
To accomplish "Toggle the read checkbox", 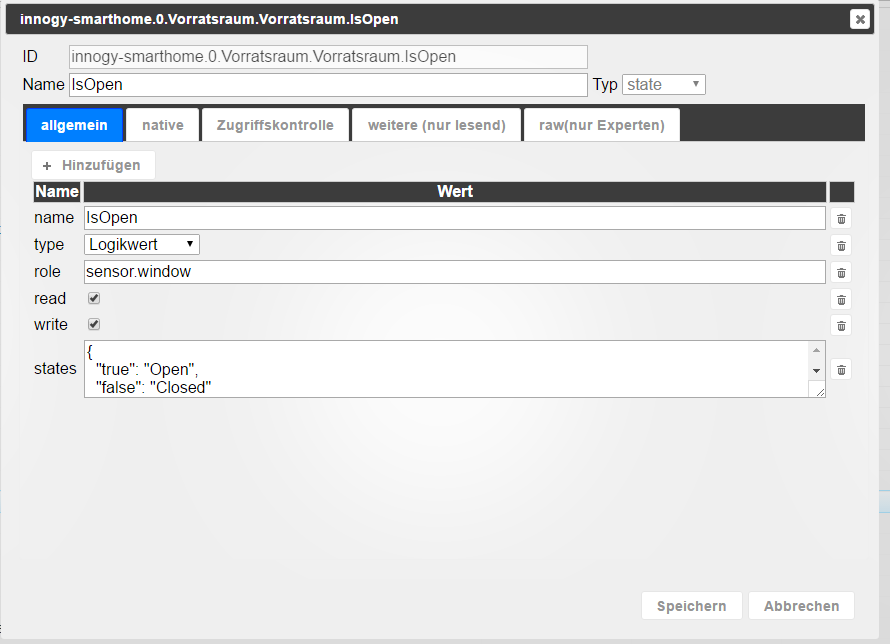I will click(x=94, y=298).
